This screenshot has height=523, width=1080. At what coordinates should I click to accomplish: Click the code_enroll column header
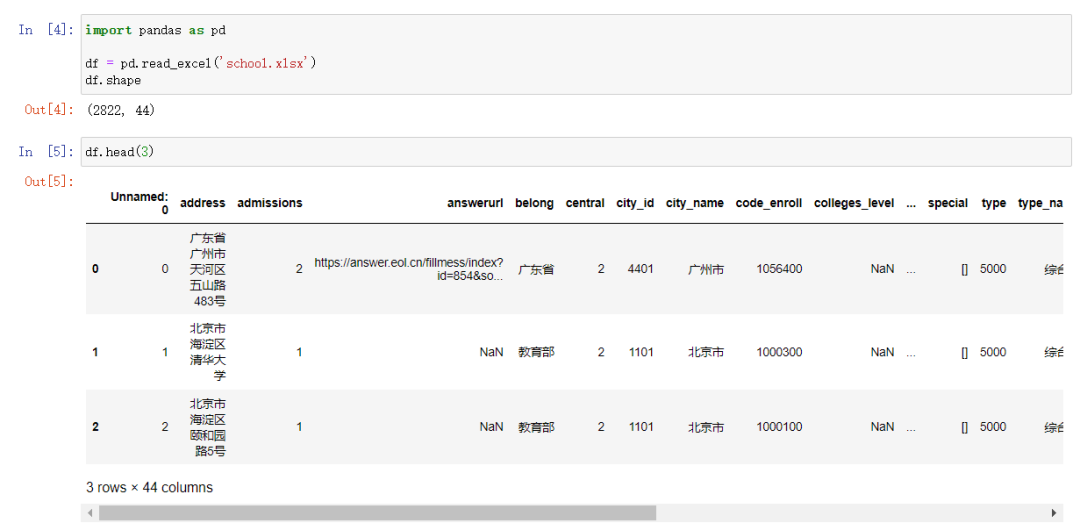(x=769, y=203)
